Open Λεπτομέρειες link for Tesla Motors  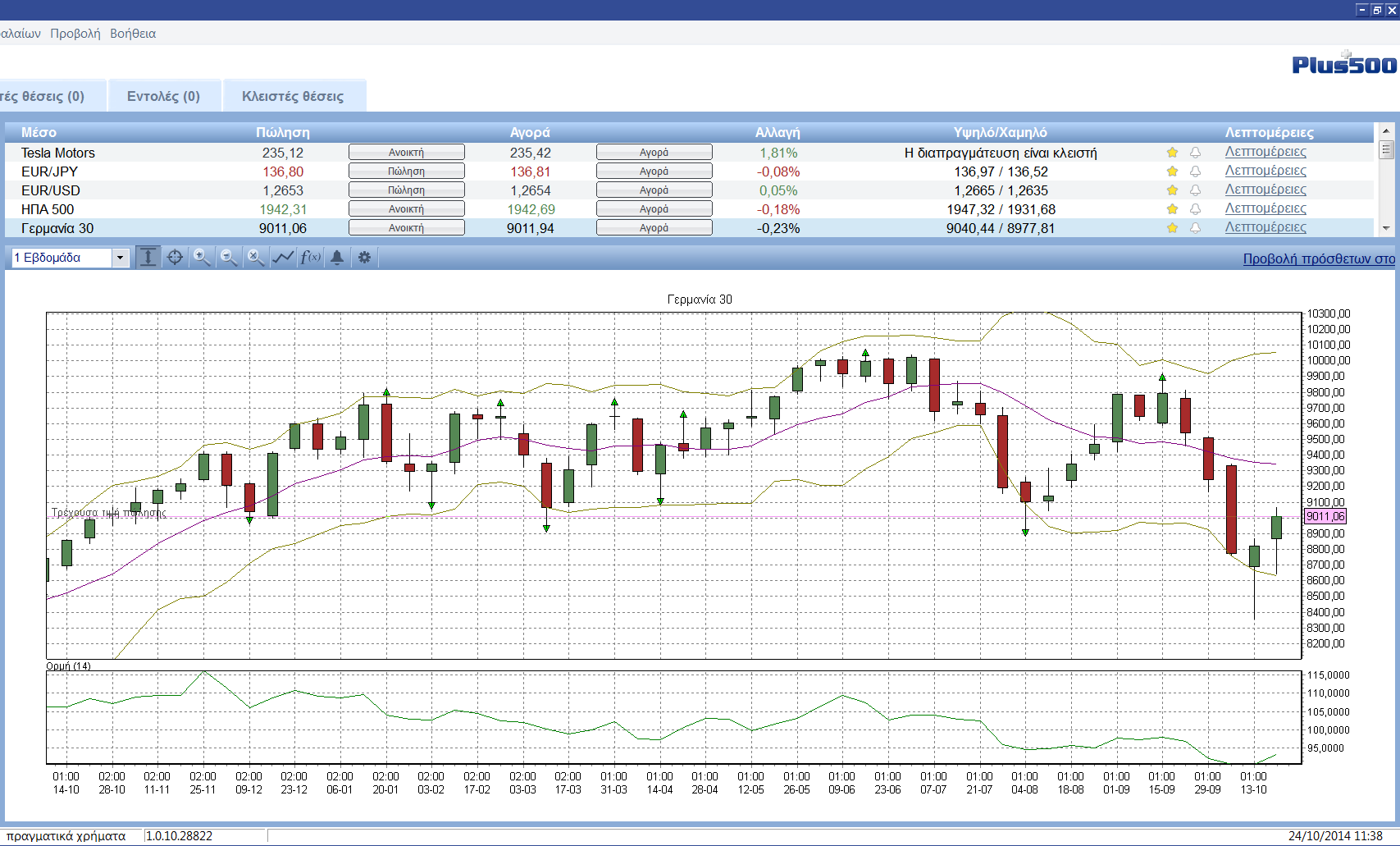(x=1265, y=152)
